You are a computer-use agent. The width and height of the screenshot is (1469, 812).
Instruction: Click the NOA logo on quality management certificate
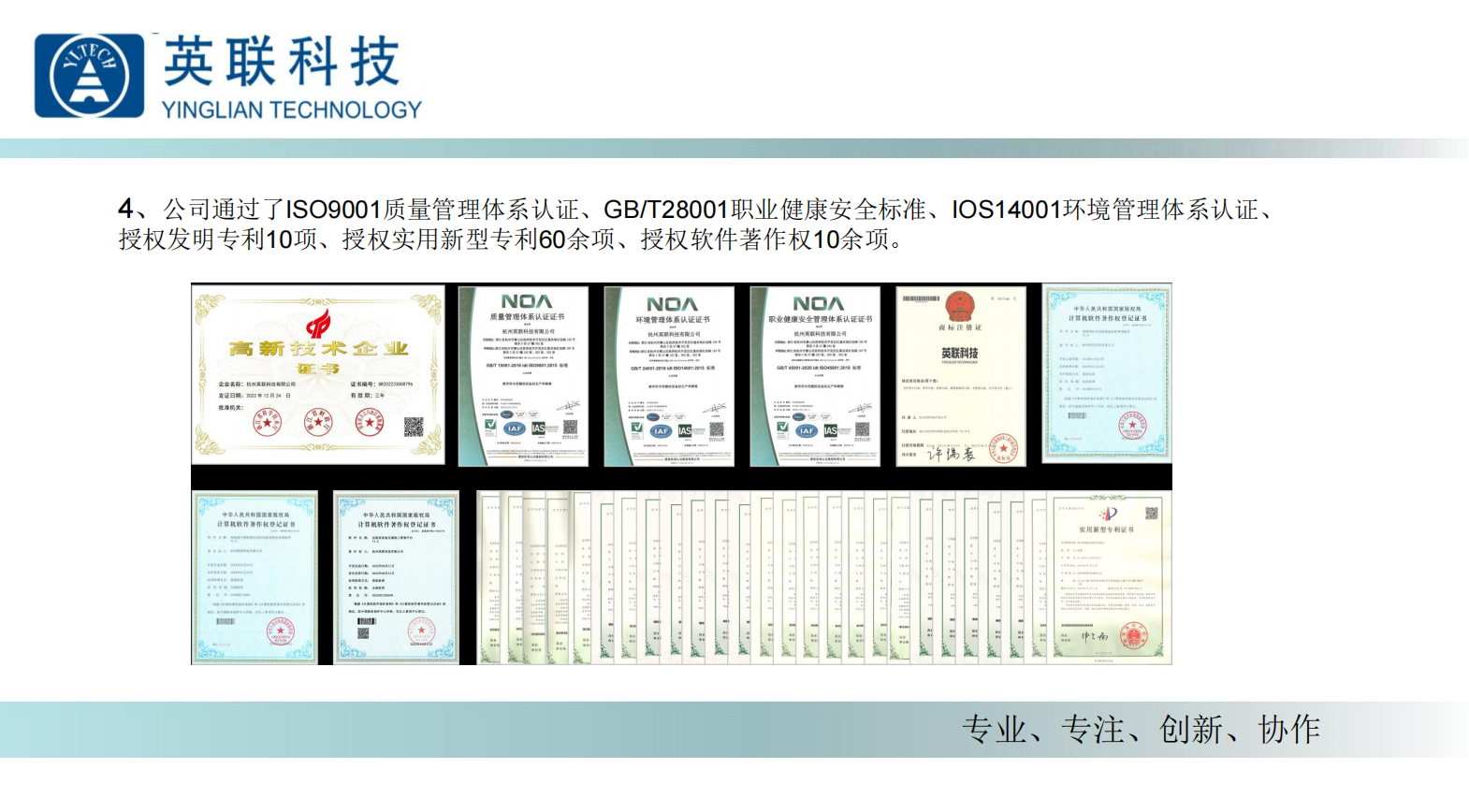pyautogui.click(x=527, y=301)
